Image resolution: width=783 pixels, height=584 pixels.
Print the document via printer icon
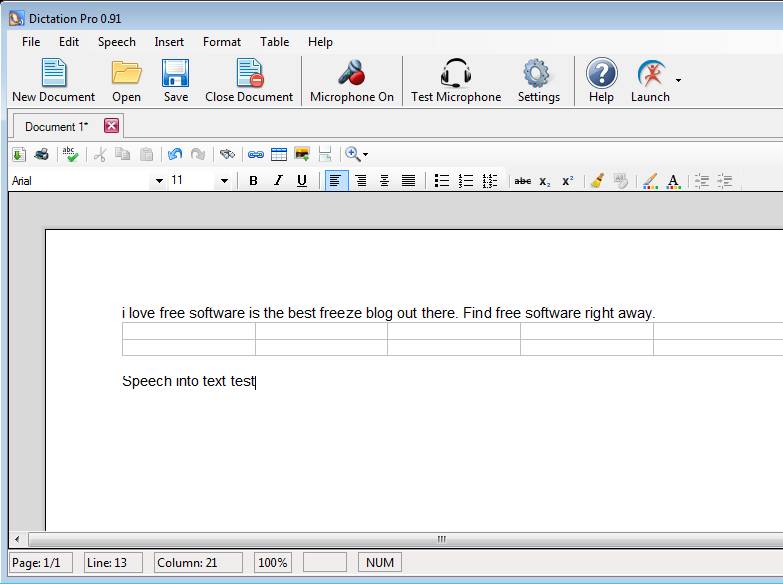pyautogui.click(x=41, y=154)
